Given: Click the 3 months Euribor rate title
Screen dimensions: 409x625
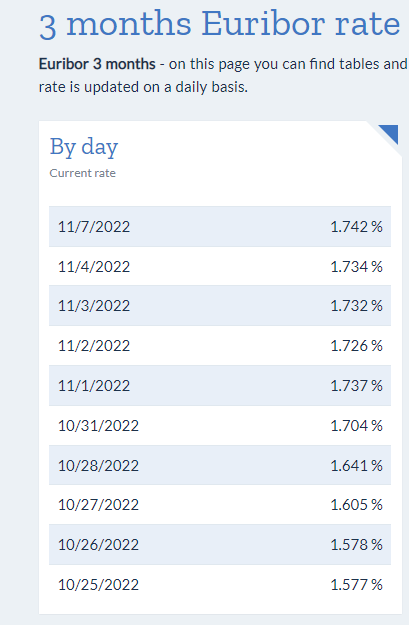Looking at the screenshot, I should click(220, 25).
